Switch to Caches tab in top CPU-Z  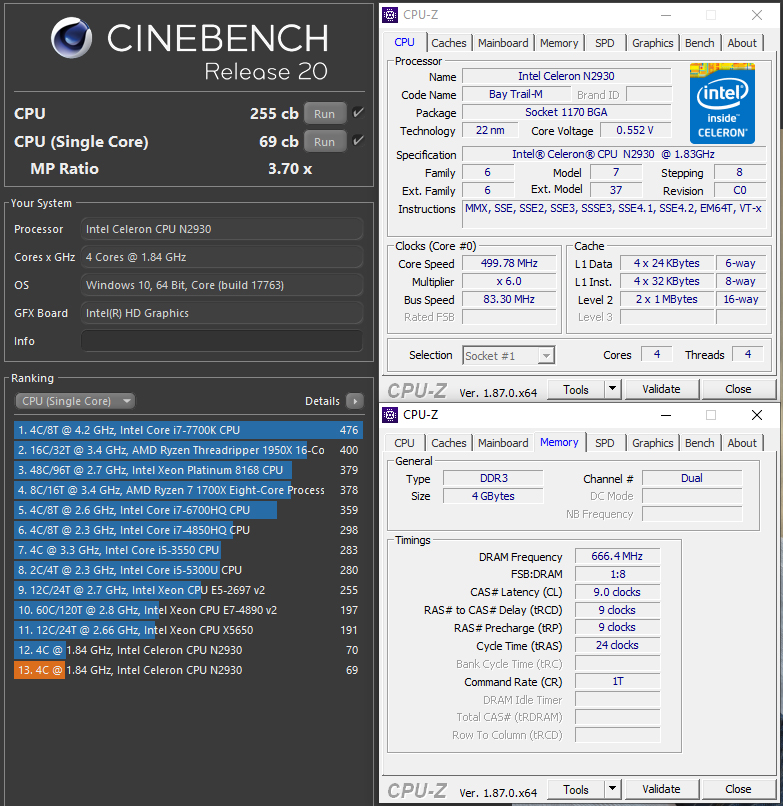click(x=448, y=43)
